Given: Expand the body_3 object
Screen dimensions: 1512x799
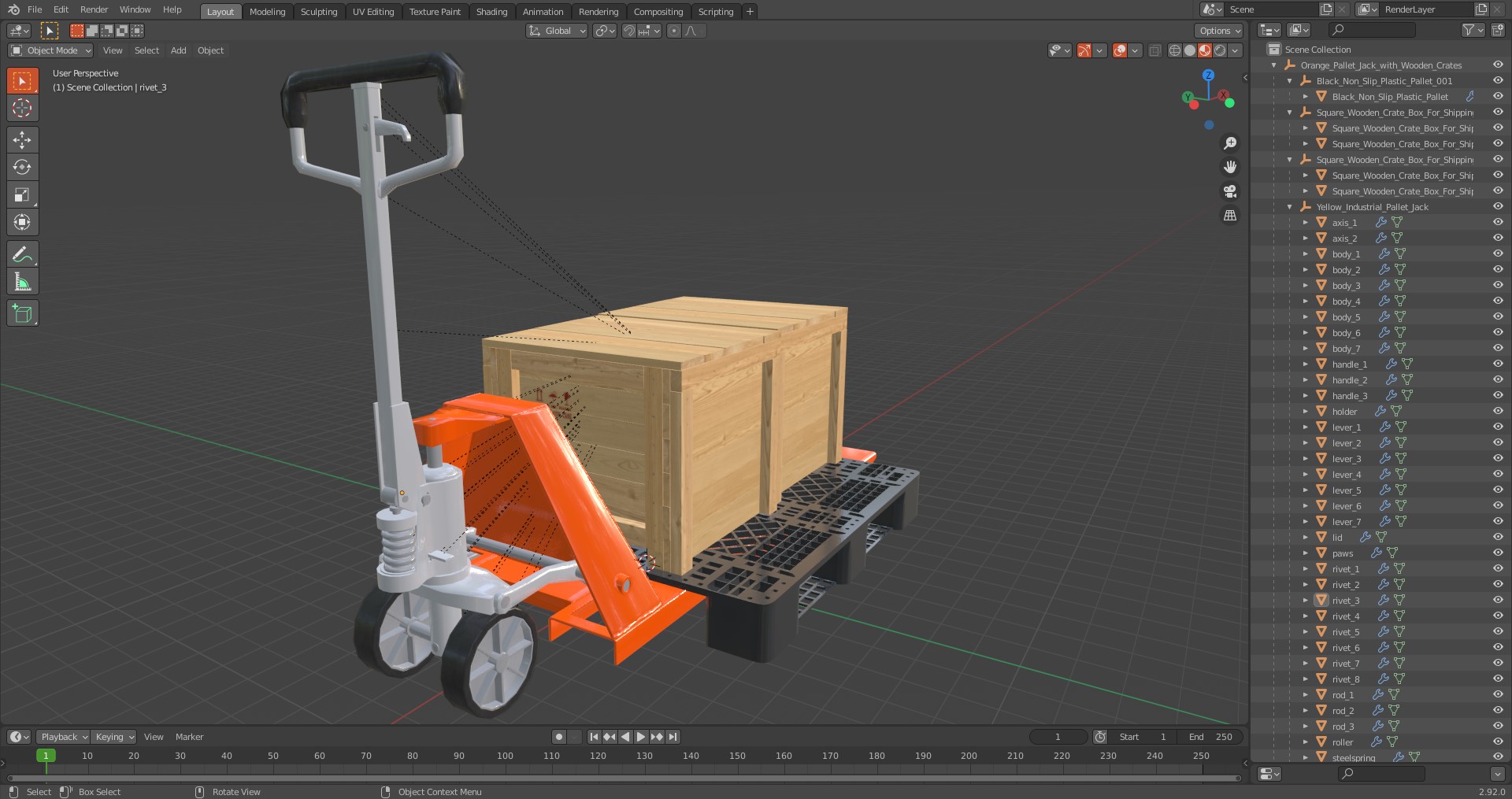Looking at the screenshot, I should tap(1306, 286).
